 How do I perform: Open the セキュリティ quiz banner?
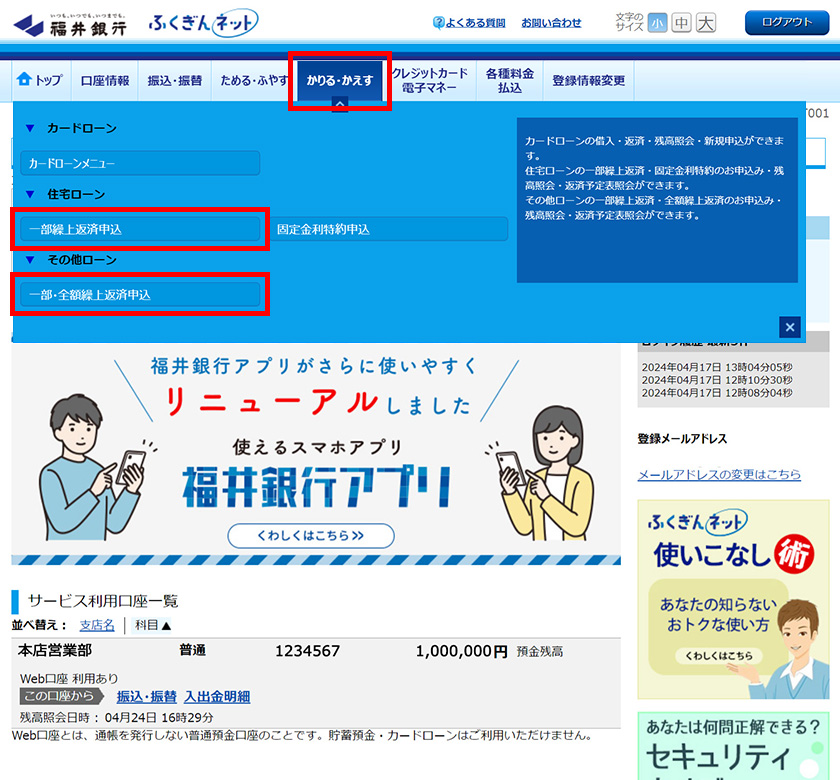[x=733, y=746]
